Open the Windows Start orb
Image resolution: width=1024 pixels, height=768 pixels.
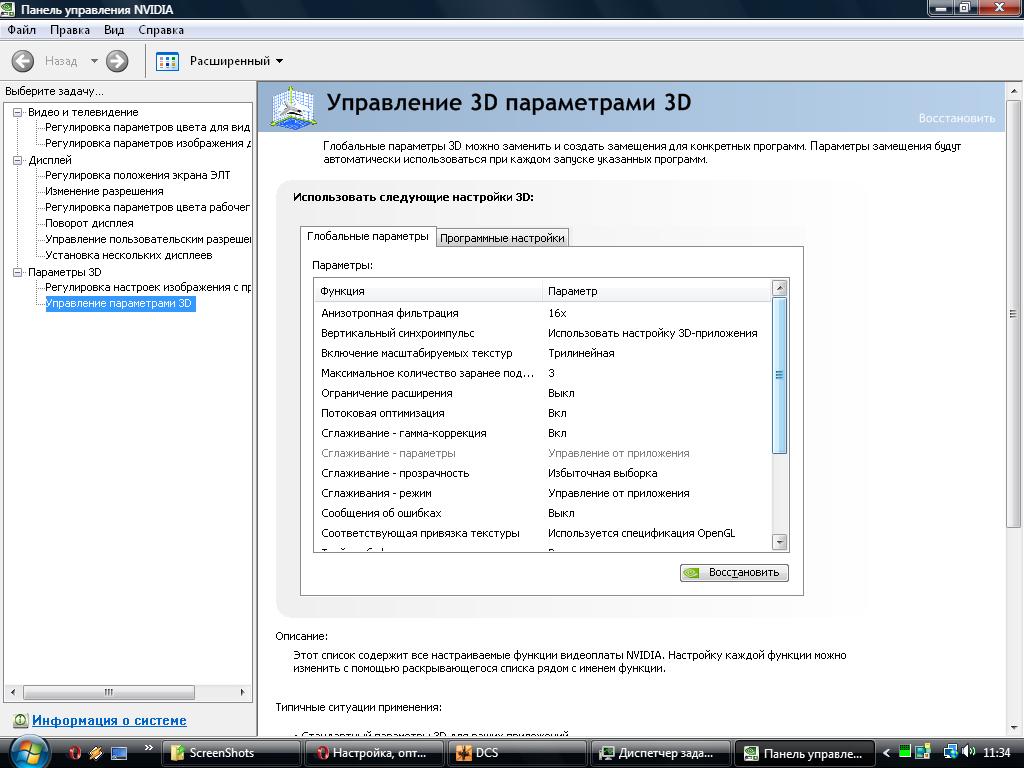(x=27, y=752)
